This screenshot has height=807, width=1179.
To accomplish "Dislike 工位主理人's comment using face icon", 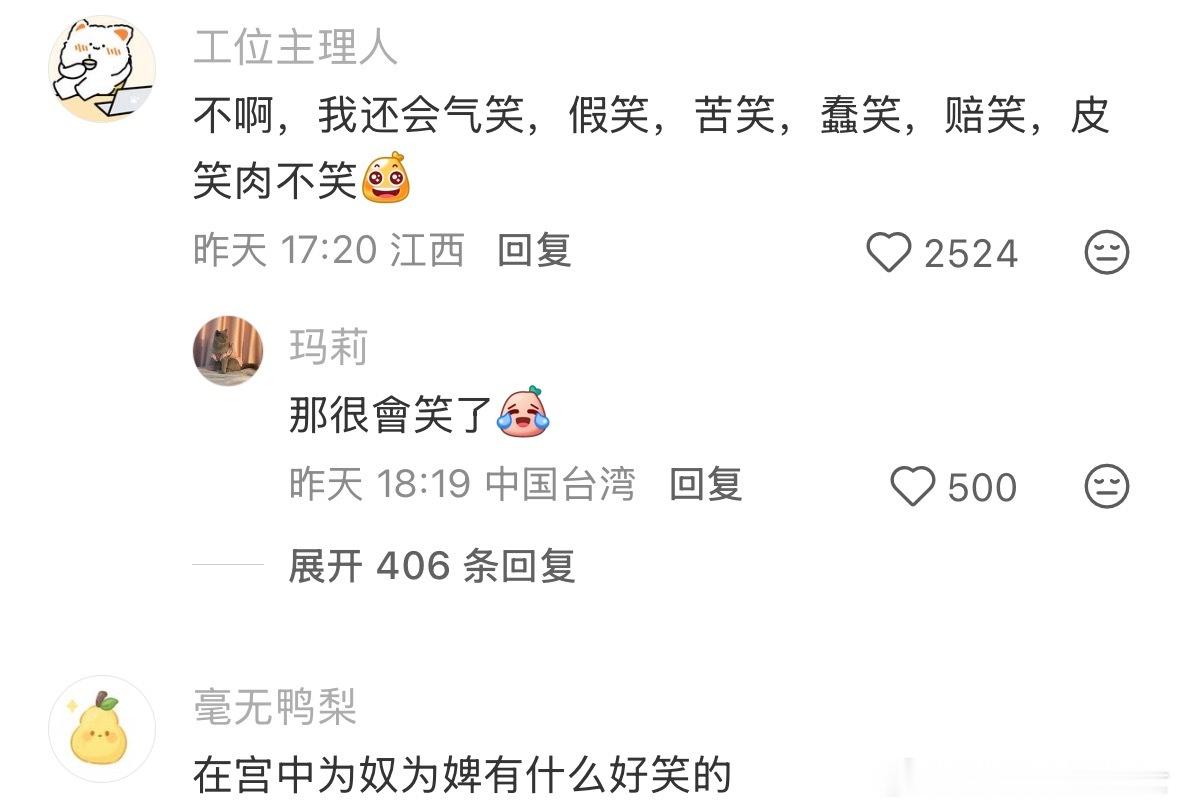I will [x=1107, y=252].
